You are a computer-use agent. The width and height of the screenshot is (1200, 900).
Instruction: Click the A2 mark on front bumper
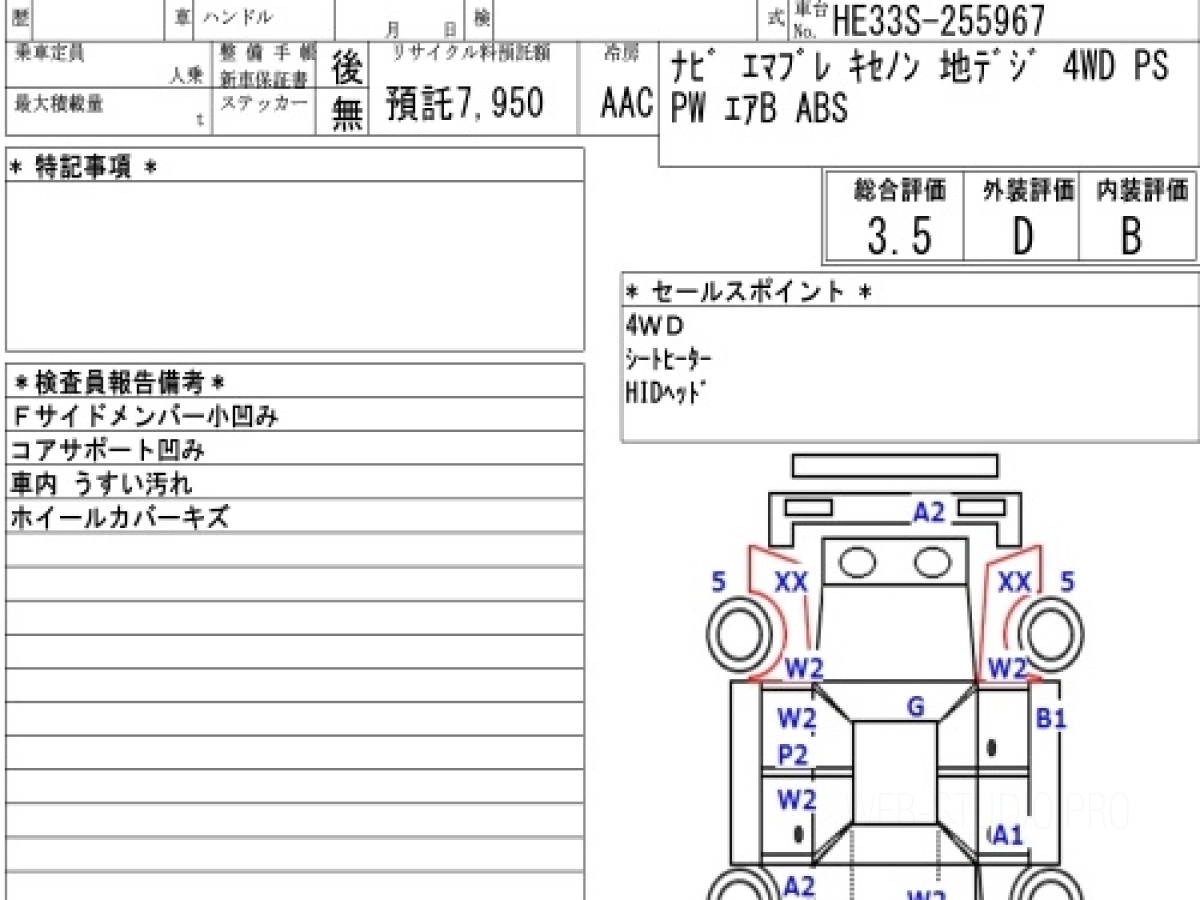(x=929, y=513)
